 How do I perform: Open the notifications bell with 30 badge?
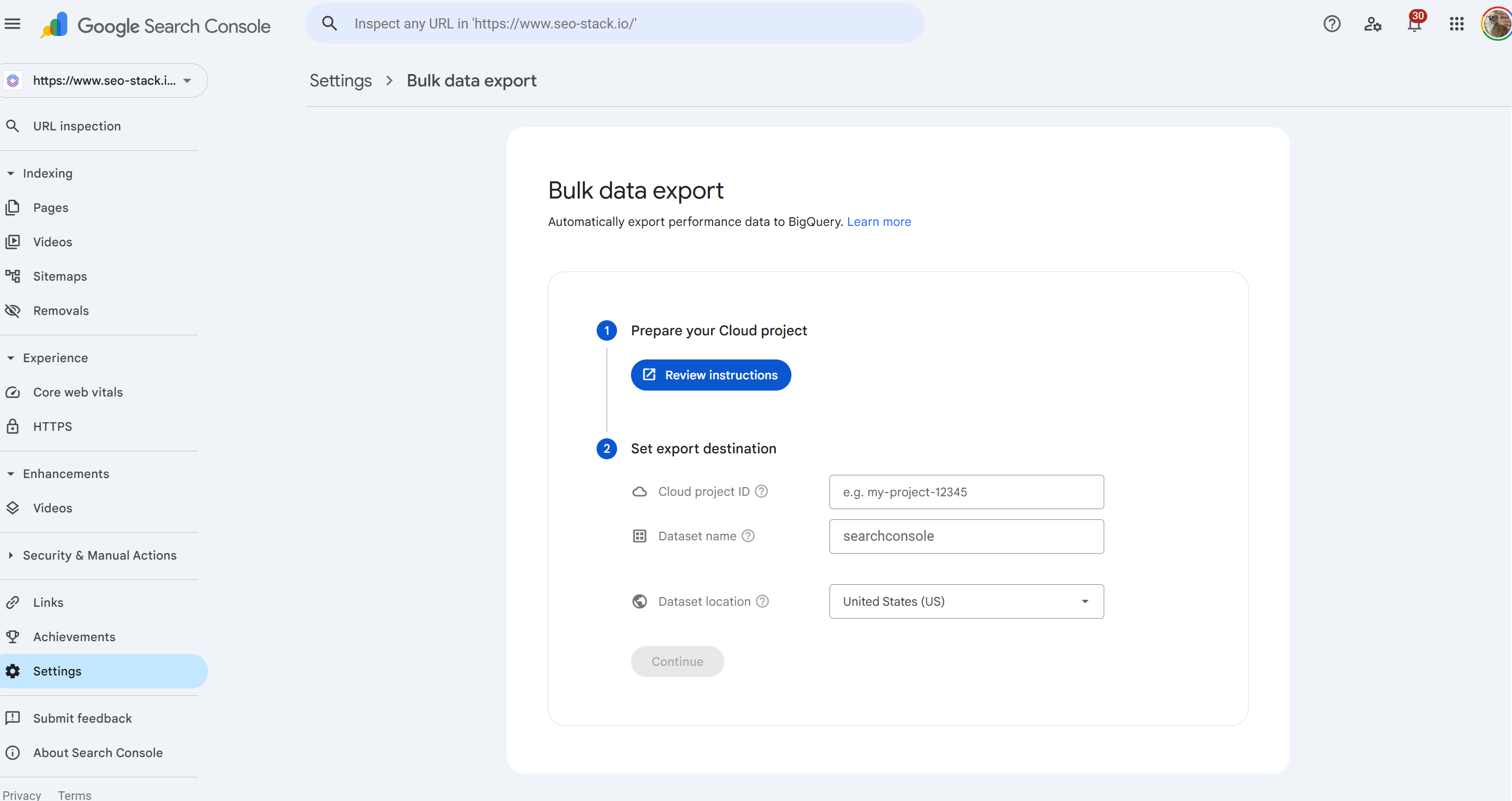pyautogui.click(x=1414, y=24)
